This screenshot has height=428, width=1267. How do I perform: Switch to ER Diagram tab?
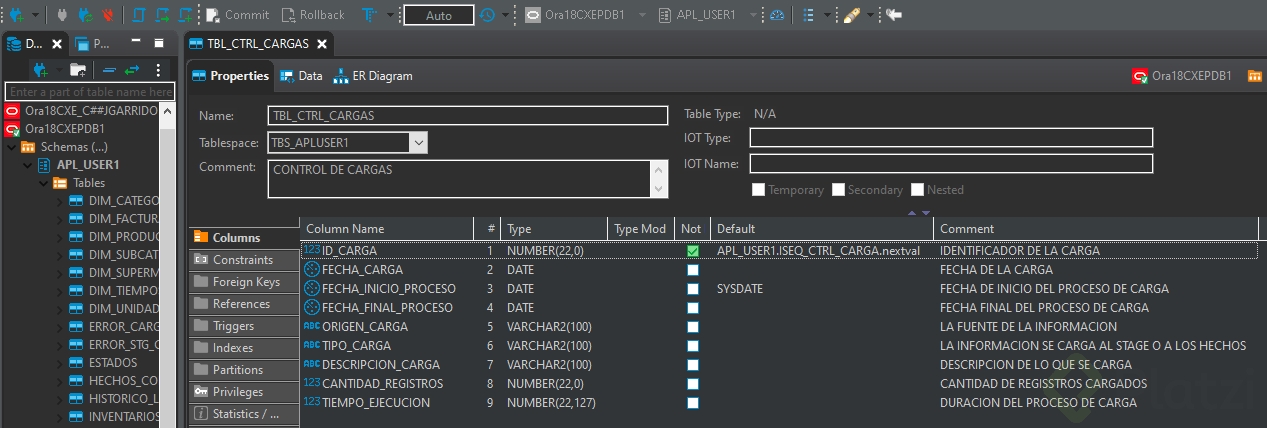373,76
